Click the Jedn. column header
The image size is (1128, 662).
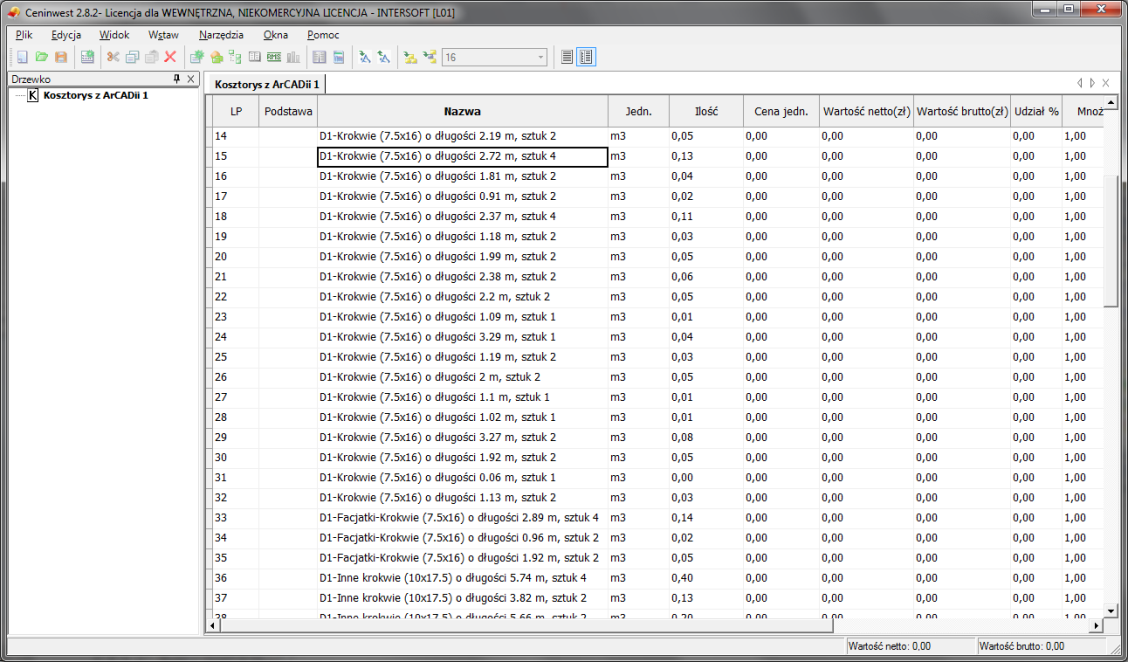pos(639,112)
